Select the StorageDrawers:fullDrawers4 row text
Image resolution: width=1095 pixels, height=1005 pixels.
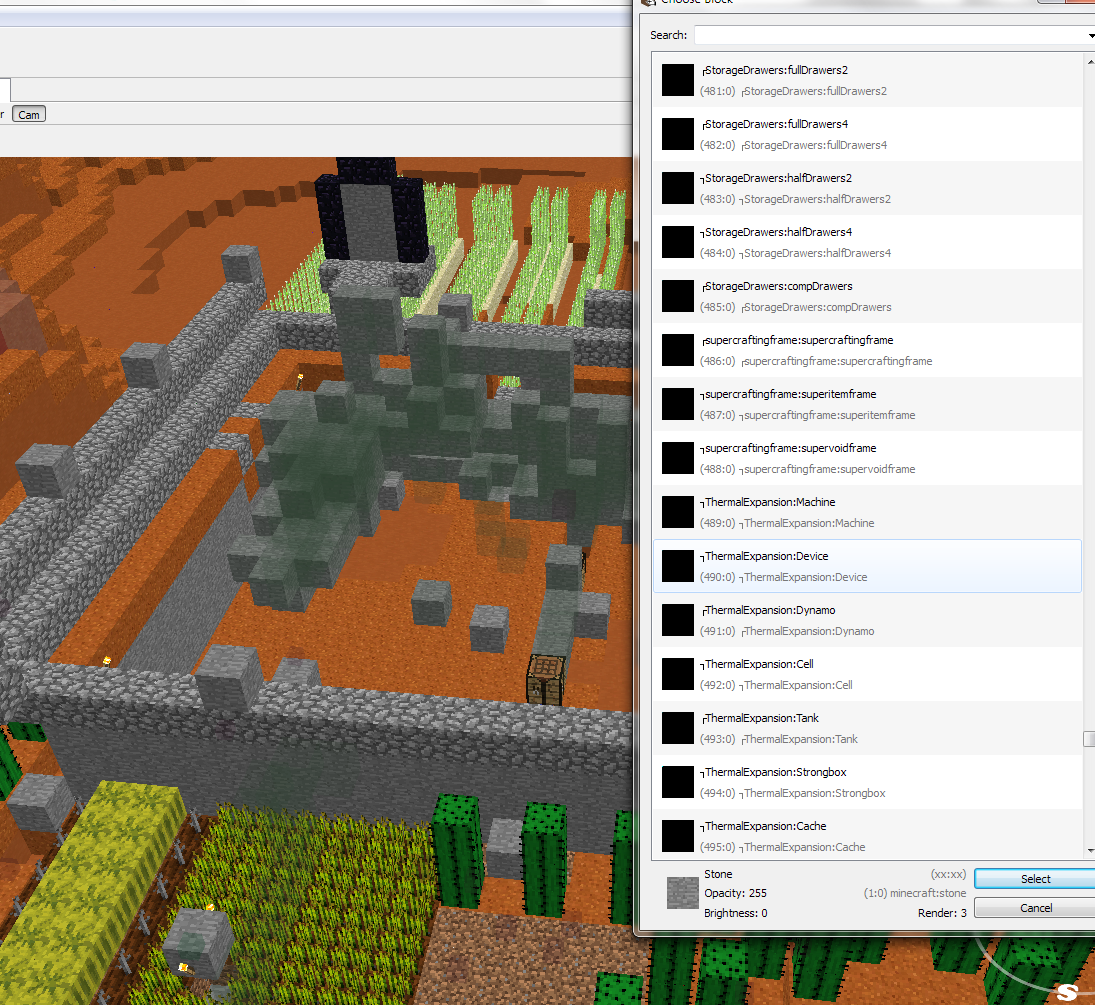coord(867,134)
